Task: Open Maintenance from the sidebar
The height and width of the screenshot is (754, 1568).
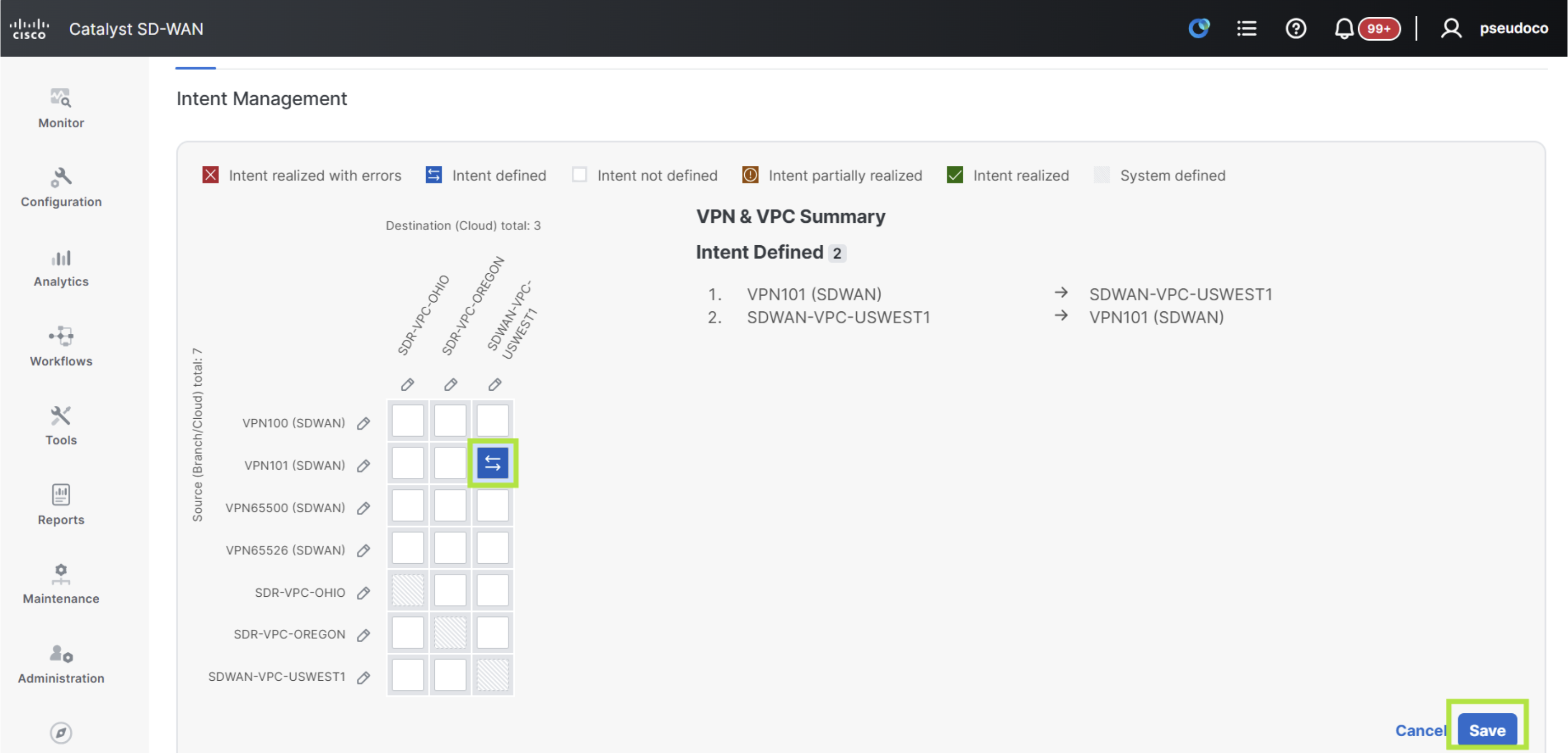Action: click(61, 584)
